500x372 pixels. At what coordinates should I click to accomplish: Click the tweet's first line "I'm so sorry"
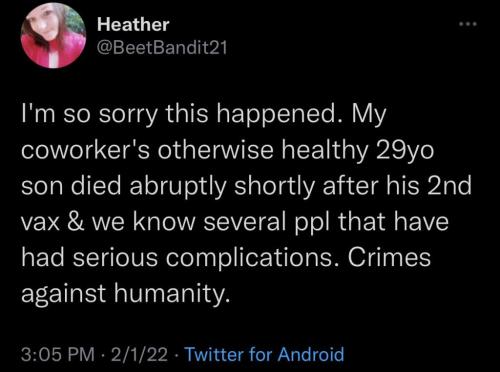[89, 115]
